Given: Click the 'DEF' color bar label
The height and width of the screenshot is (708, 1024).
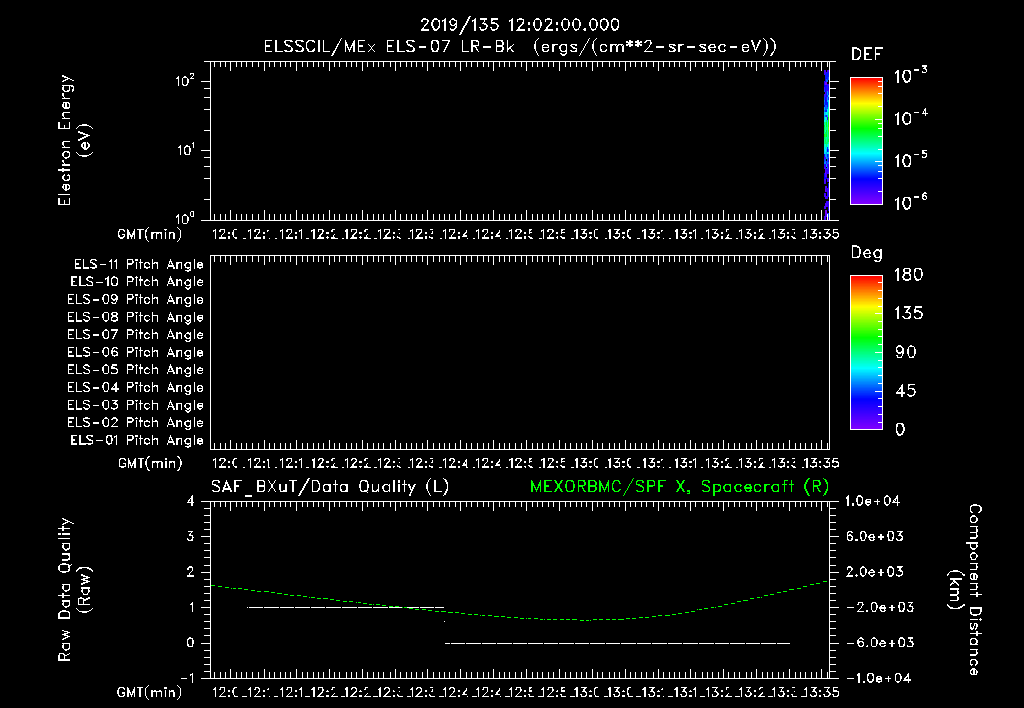Looking at the screenshot, I should (867, 55).
